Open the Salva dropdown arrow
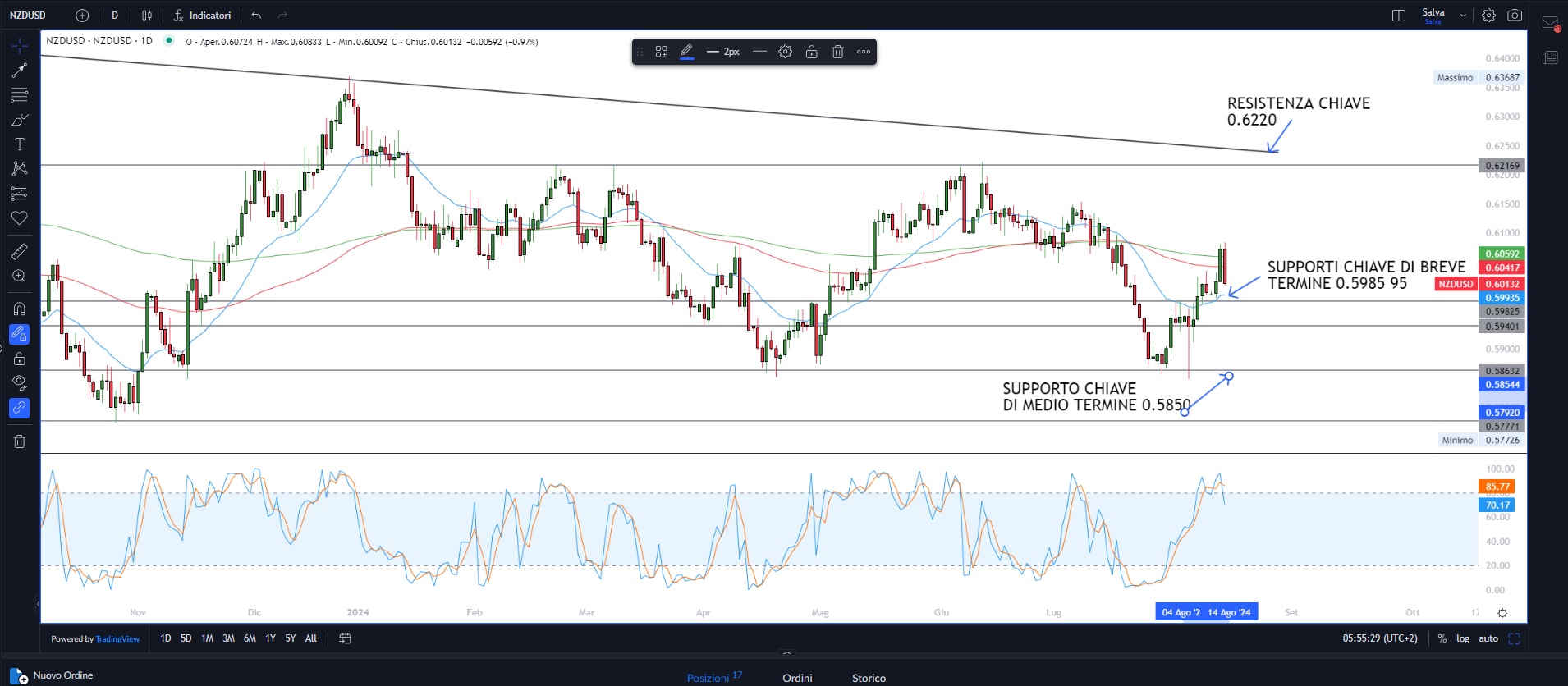This screenshot has width=1568, height=686. [x=1463, y=16]
